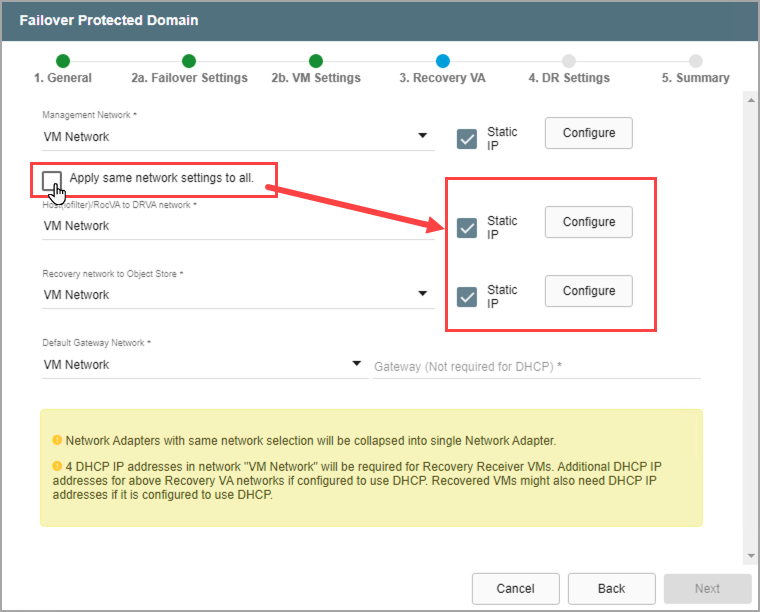
Task: Click the second yellow DHCP info bullet
Action: (x=57, y=465)
